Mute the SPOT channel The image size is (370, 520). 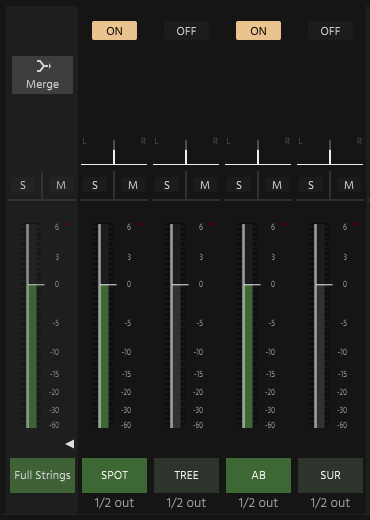tap(133, 185)
